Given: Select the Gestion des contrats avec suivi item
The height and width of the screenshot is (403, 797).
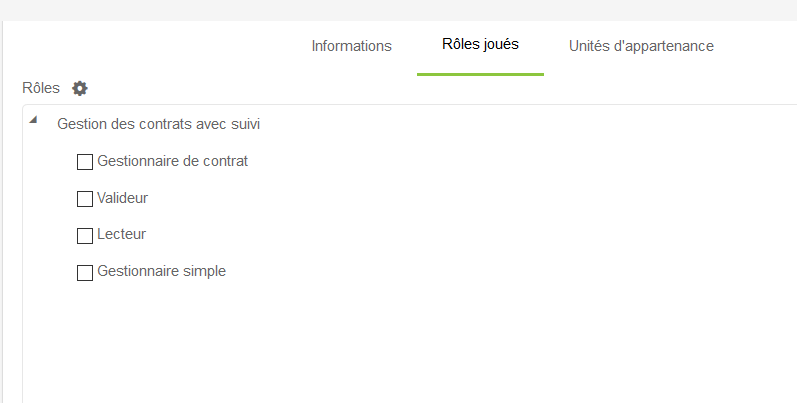Looking at the screenshot, I should pyautogui.click(x=160, y=125).
